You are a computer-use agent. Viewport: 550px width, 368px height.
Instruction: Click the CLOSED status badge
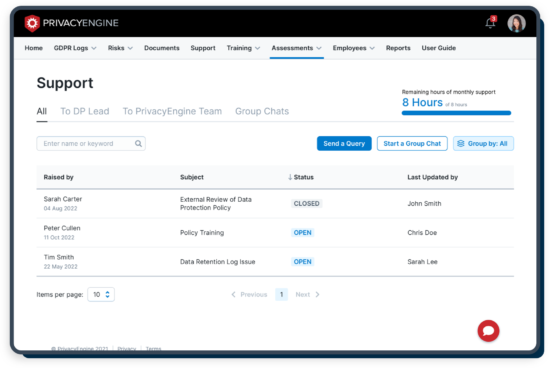coord(307,203)
